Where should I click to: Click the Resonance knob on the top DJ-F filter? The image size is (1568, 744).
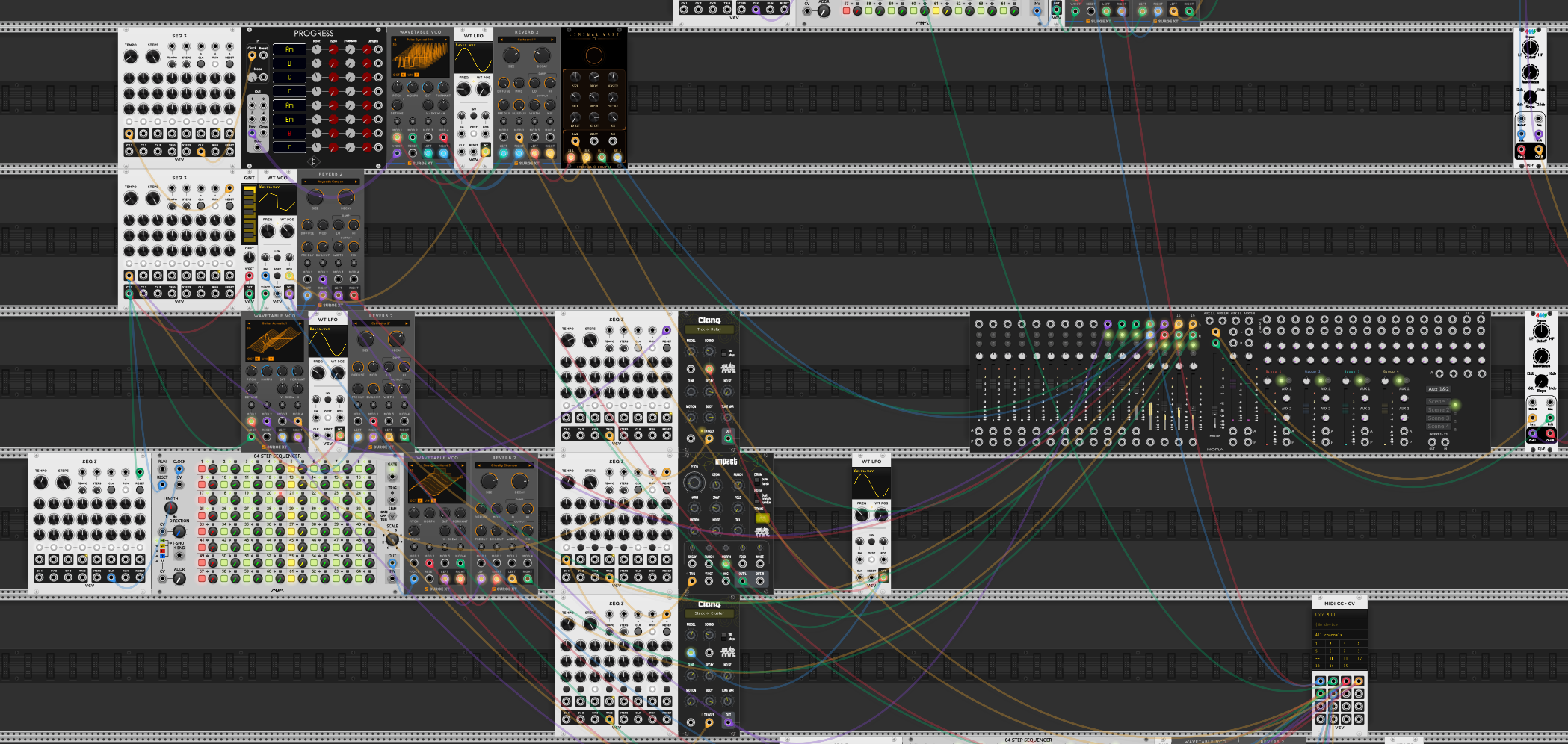(x=1530, y=72)
